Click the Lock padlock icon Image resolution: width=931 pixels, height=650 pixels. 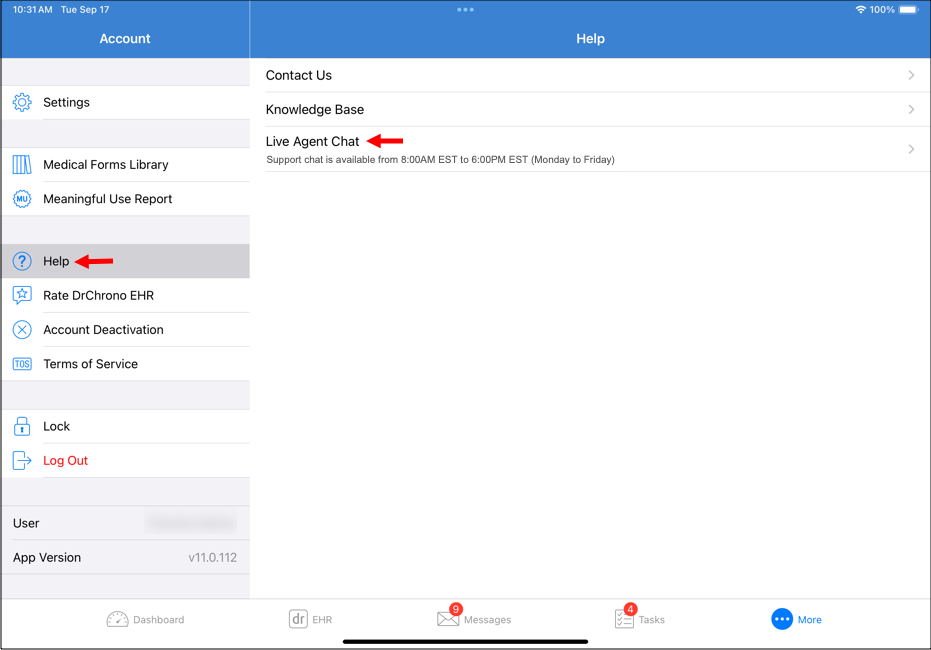point(22,426)
